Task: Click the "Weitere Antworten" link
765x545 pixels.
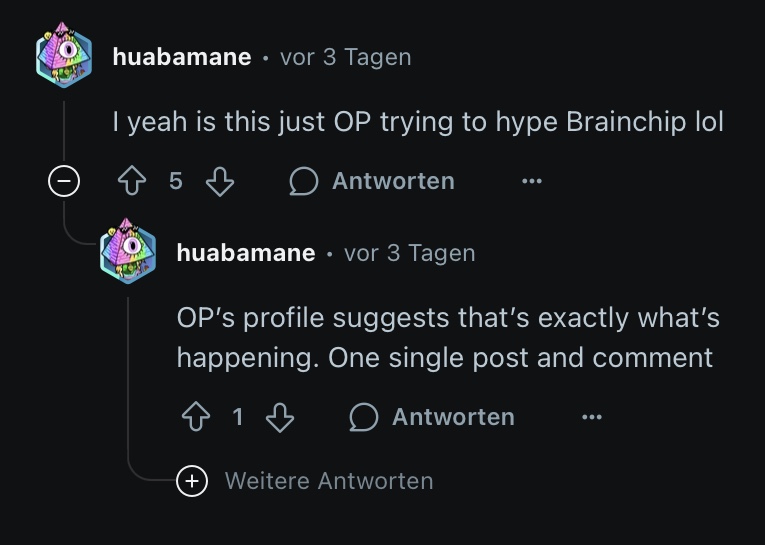Action: tap(329, 481)
